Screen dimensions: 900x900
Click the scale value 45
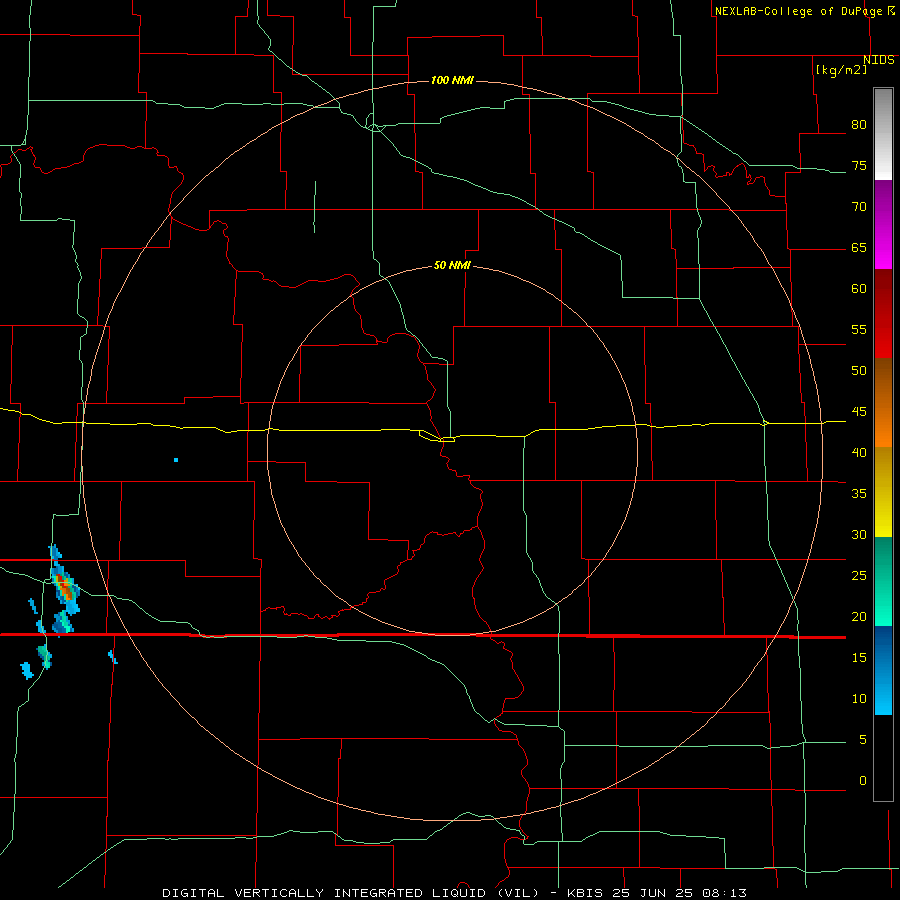(859, 412)
